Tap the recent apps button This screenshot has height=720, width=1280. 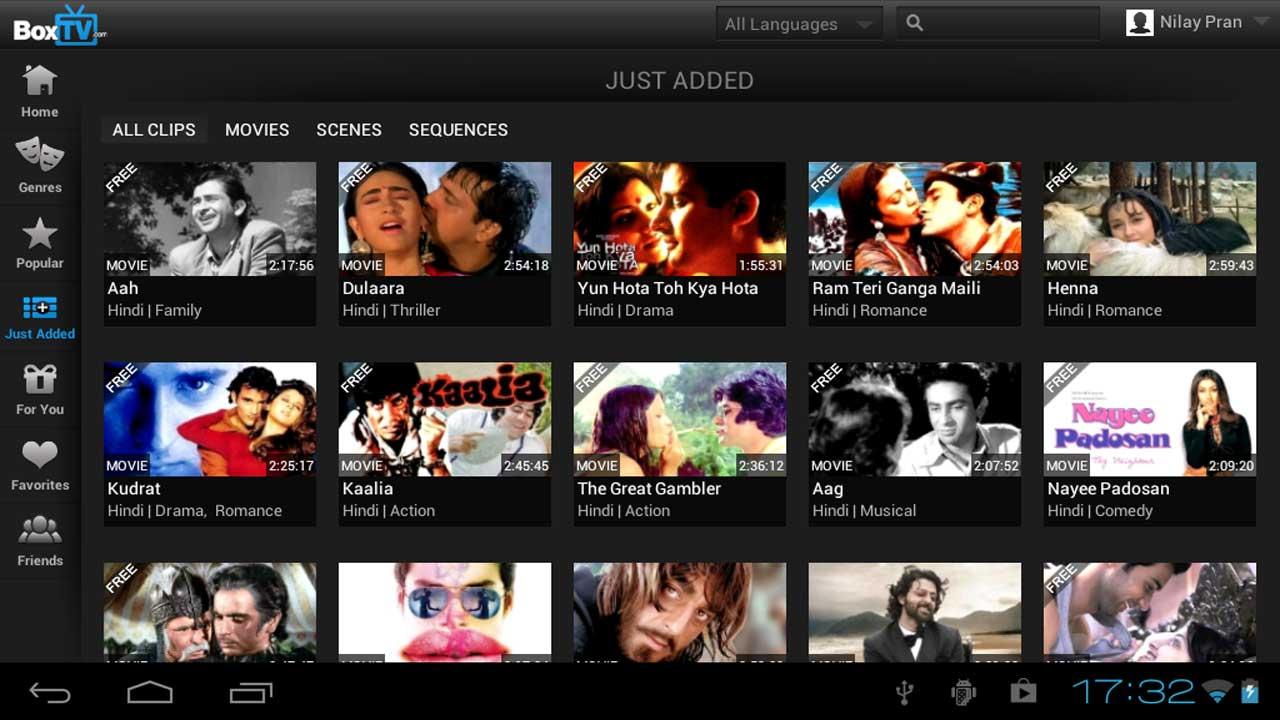pos(251,692)
